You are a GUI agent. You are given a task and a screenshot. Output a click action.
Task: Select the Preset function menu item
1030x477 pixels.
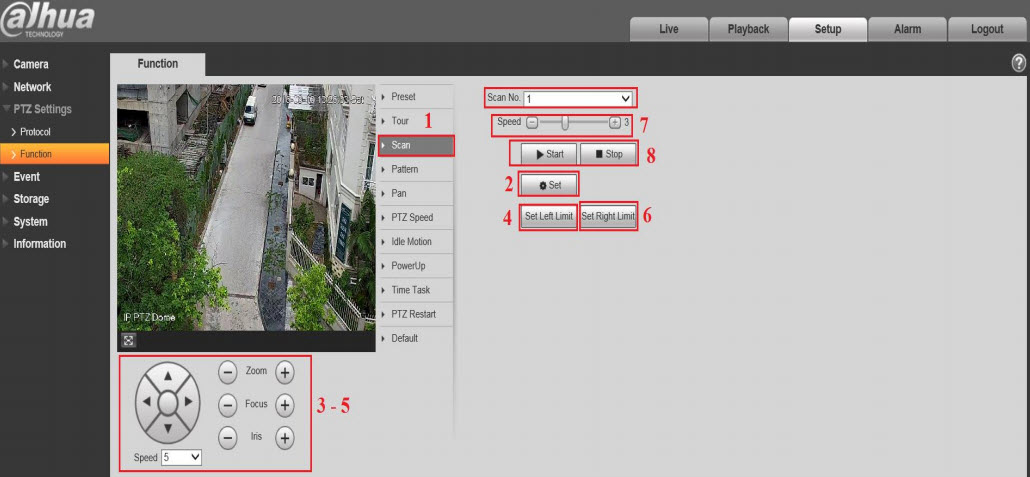tap(403, 97)
